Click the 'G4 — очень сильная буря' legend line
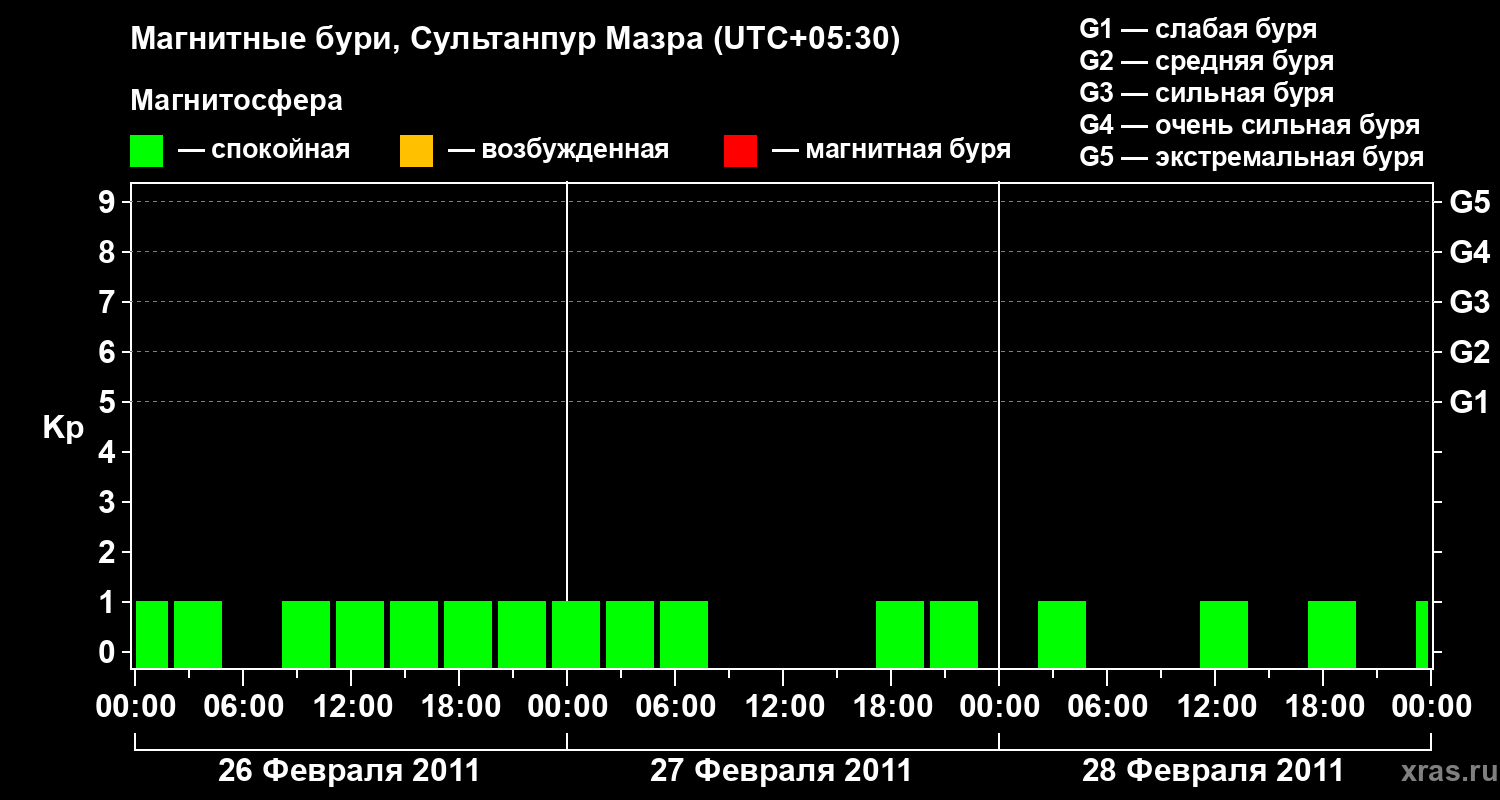The image size is (1500, 800). [1250, 125]
